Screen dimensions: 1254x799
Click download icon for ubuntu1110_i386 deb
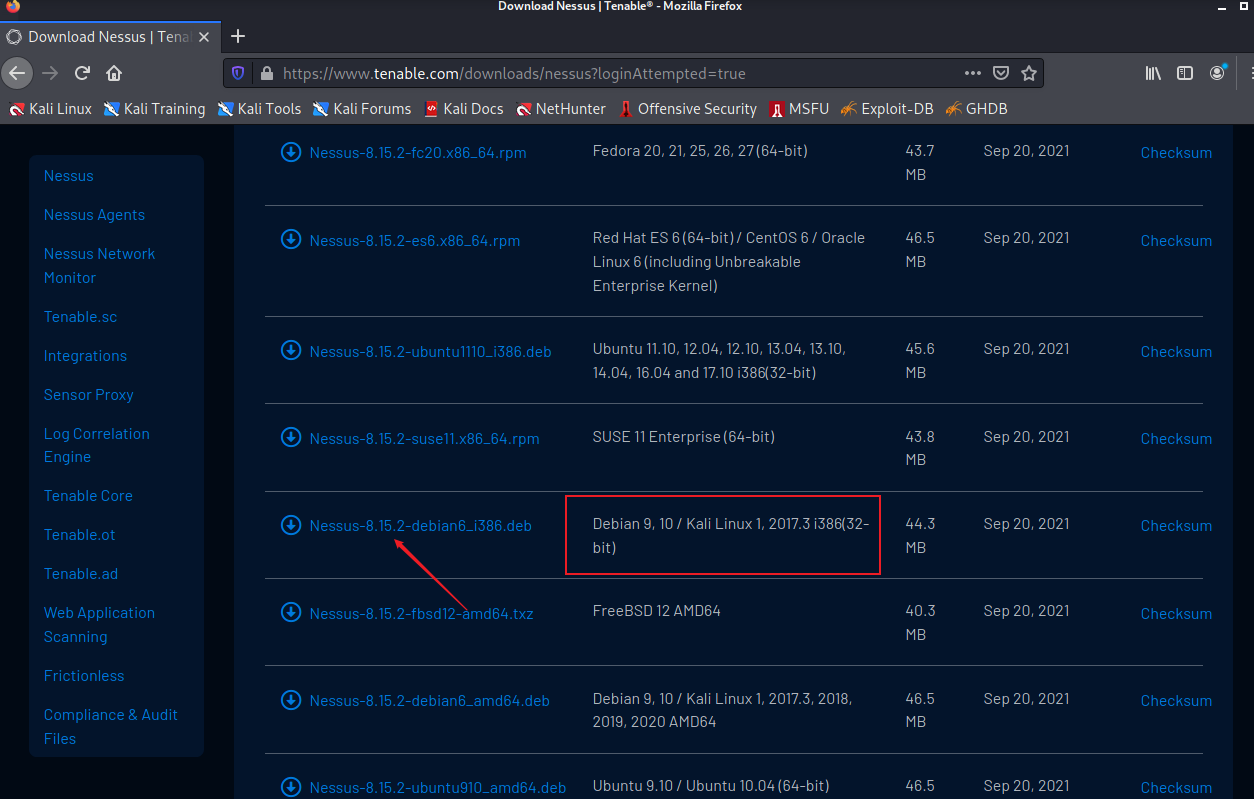(x=291, y=350)
